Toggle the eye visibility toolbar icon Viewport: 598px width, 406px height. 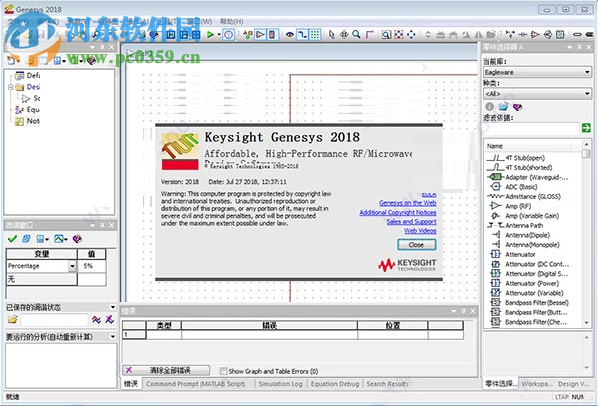click(290, 35)
